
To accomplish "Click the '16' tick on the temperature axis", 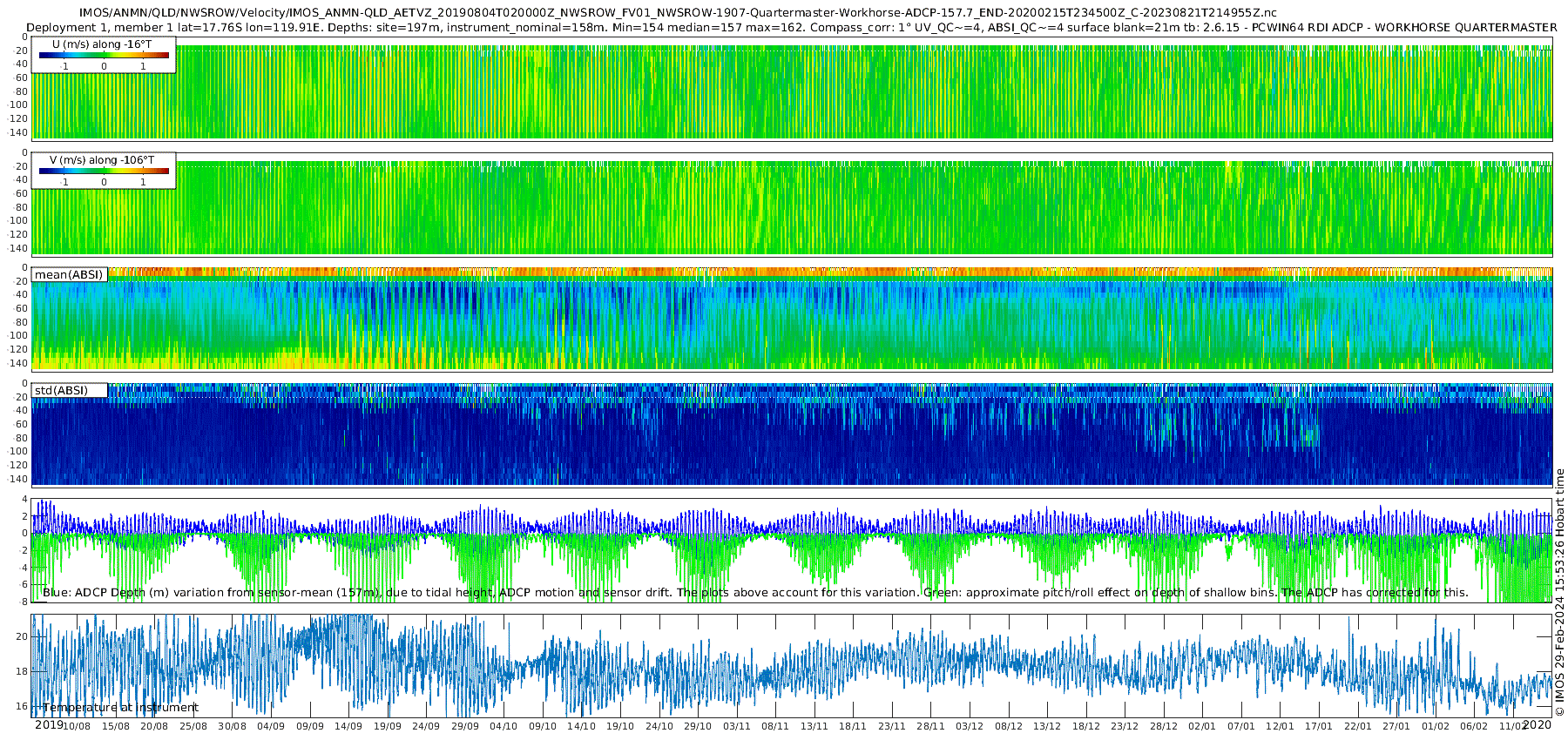I will pos(22,707).
